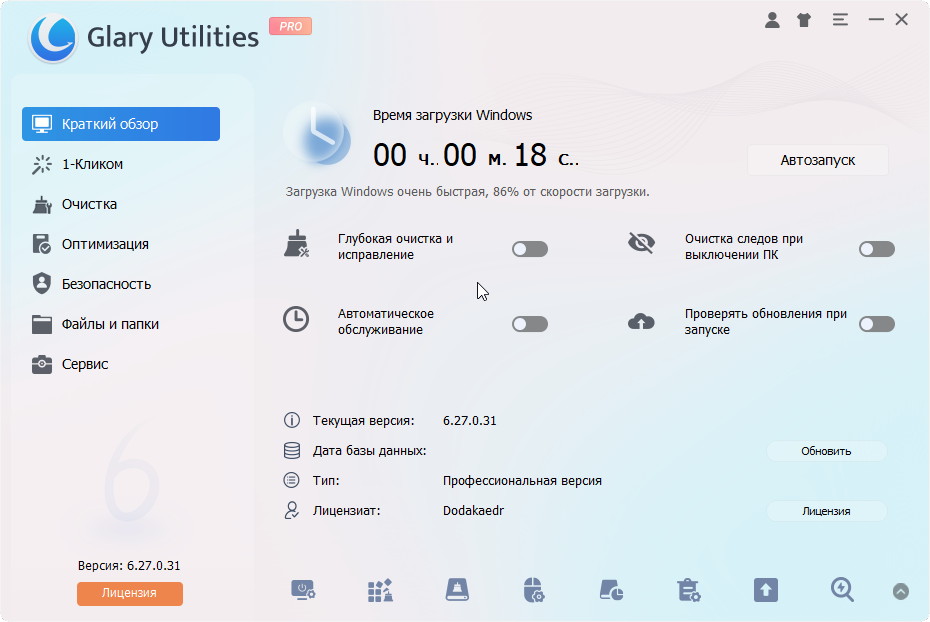Click the 'Версия: 6.27.0.31' sidebar text
Viewport: 930px width, 622px height.
coord(129,566)
